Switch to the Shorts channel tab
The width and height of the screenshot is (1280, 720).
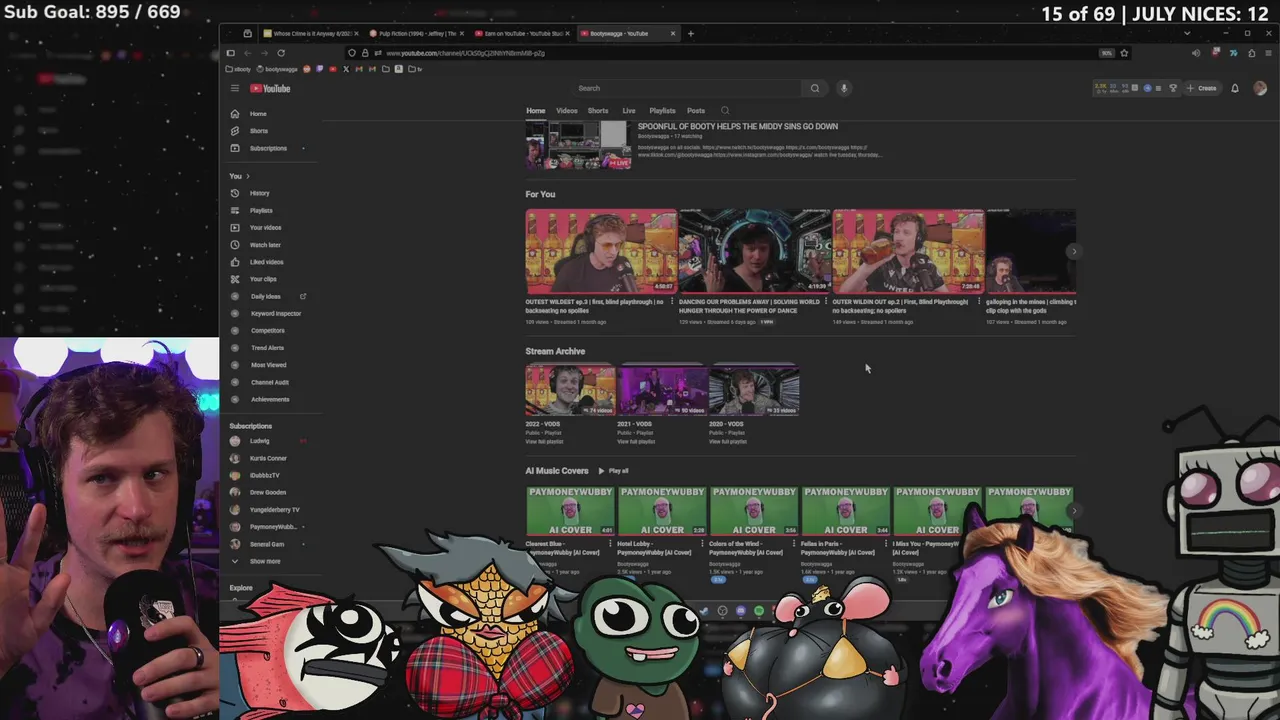[x=598, y=111]
